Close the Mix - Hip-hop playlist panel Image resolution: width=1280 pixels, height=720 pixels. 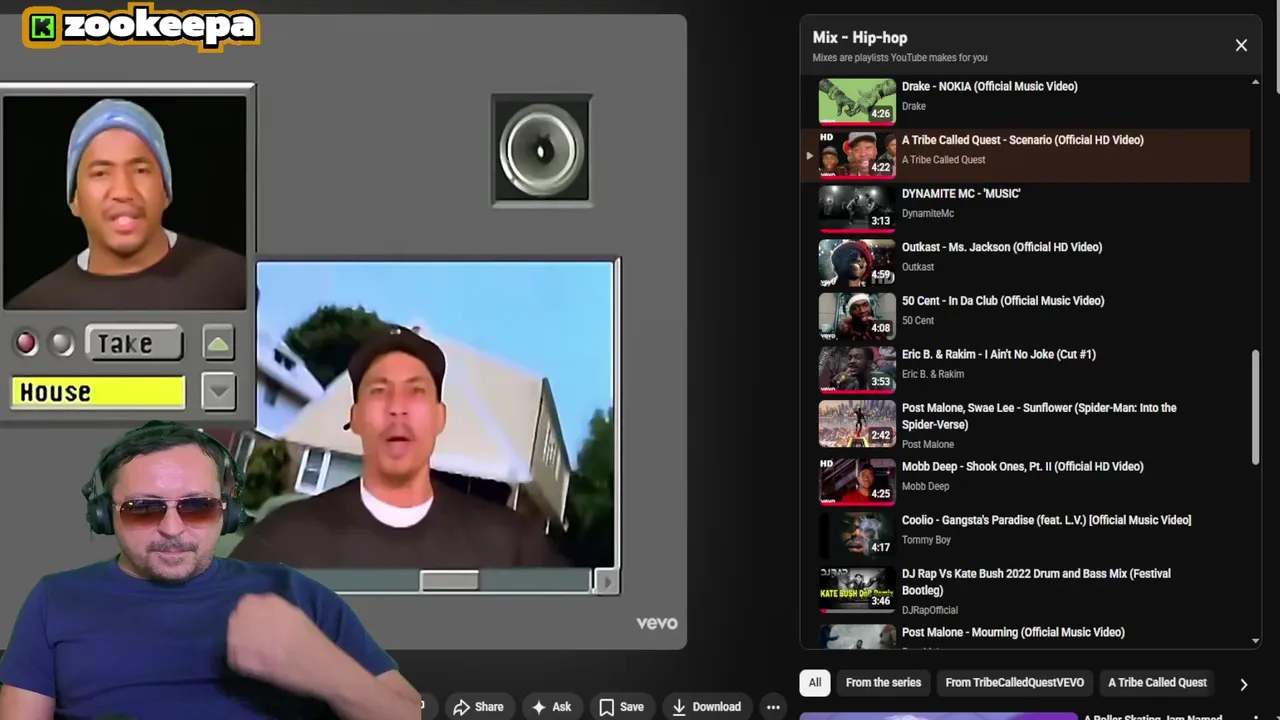pyautogui.click(x=1241, y=45)
